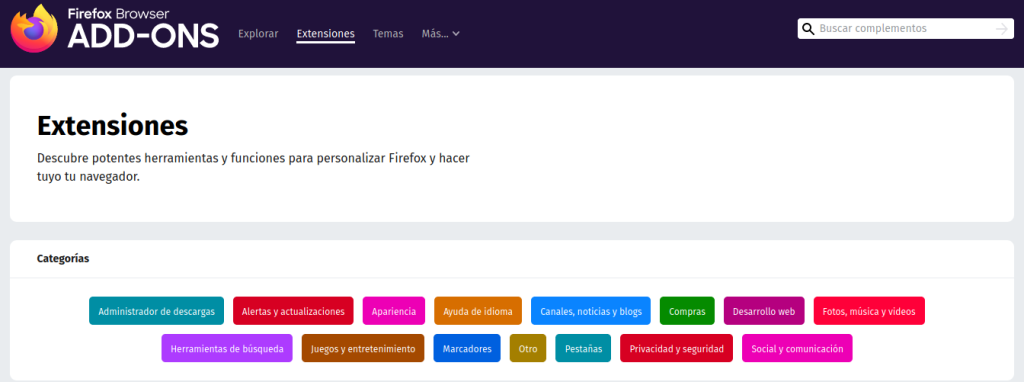Open Herramientas de búsqueda category
The image size is (1024, 382).
point(227,348)
